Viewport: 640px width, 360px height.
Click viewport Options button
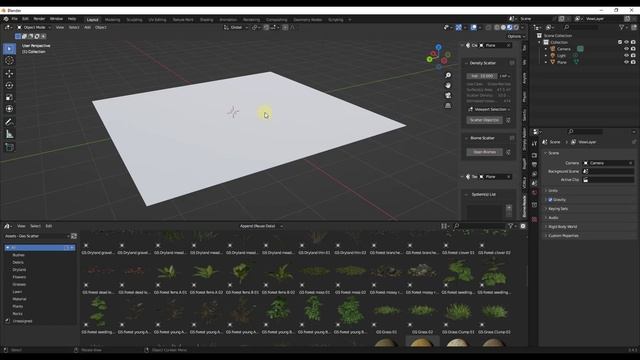(x=516, y=36)
